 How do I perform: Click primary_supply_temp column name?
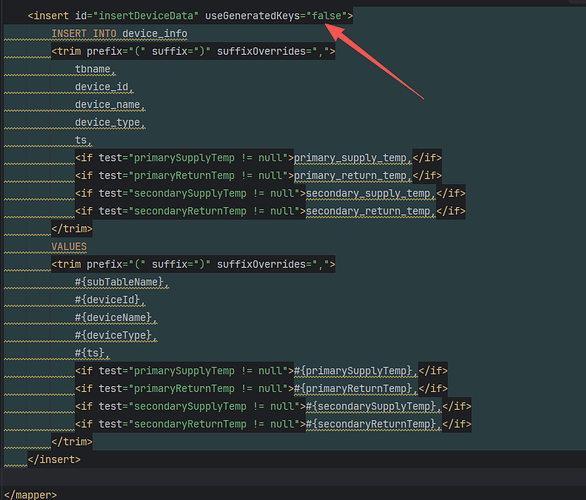coord(350,158)
